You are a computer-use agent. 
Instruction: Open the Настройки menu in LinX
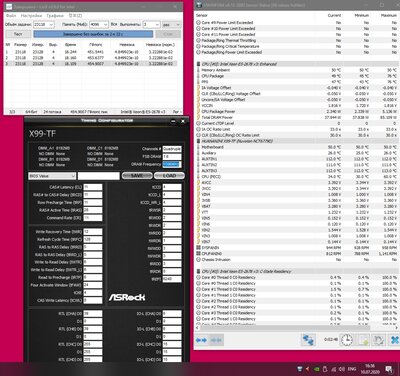(x=31, y=15)
